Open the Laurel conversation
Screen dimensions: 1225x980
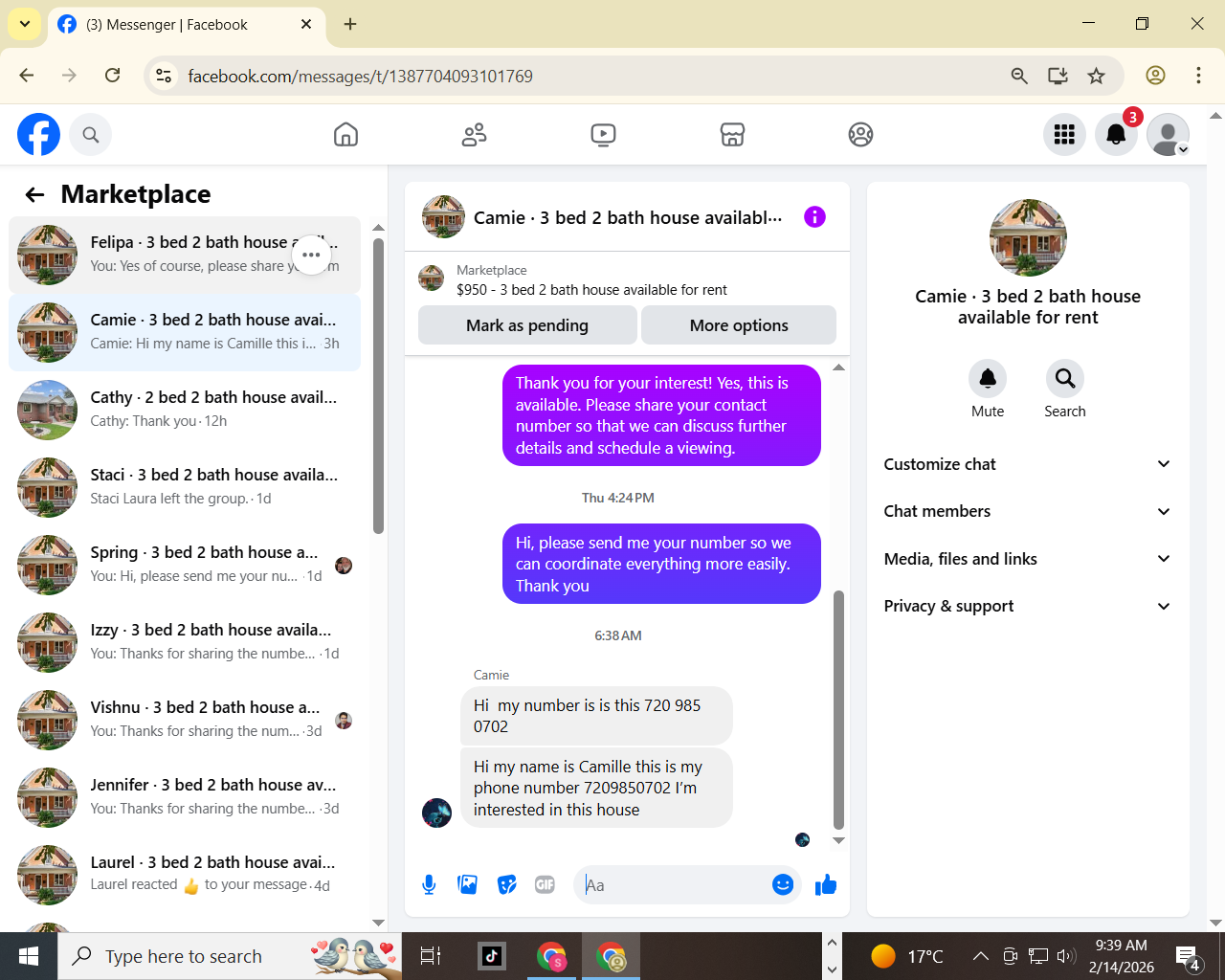pyautogui.click(x=185, y=875)
